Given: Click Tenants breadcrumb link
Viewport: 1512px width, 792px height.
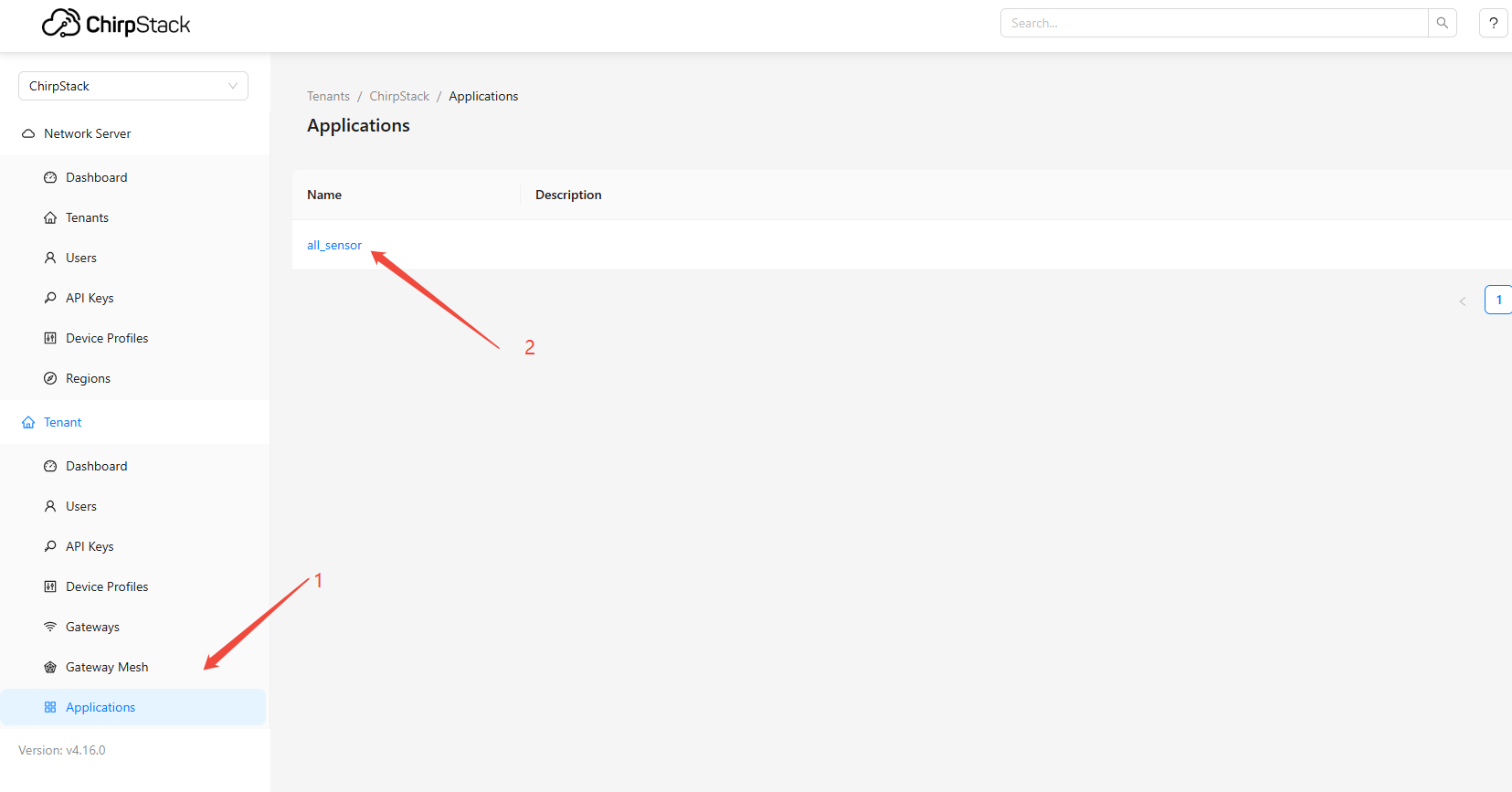Looking at the screenshot, I should click(x=328, y=96).
